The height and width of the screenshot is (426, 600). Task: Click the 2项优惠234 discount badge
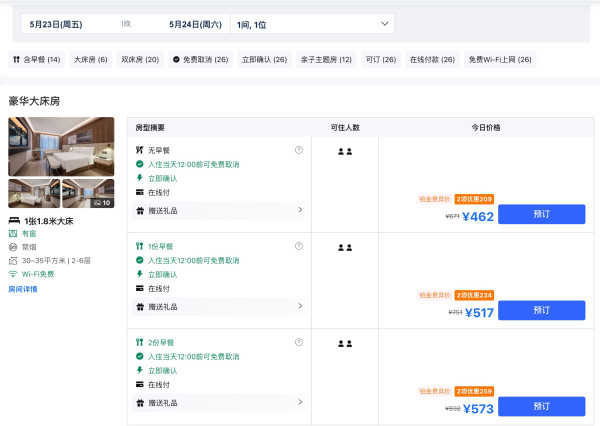coord(474,295)
